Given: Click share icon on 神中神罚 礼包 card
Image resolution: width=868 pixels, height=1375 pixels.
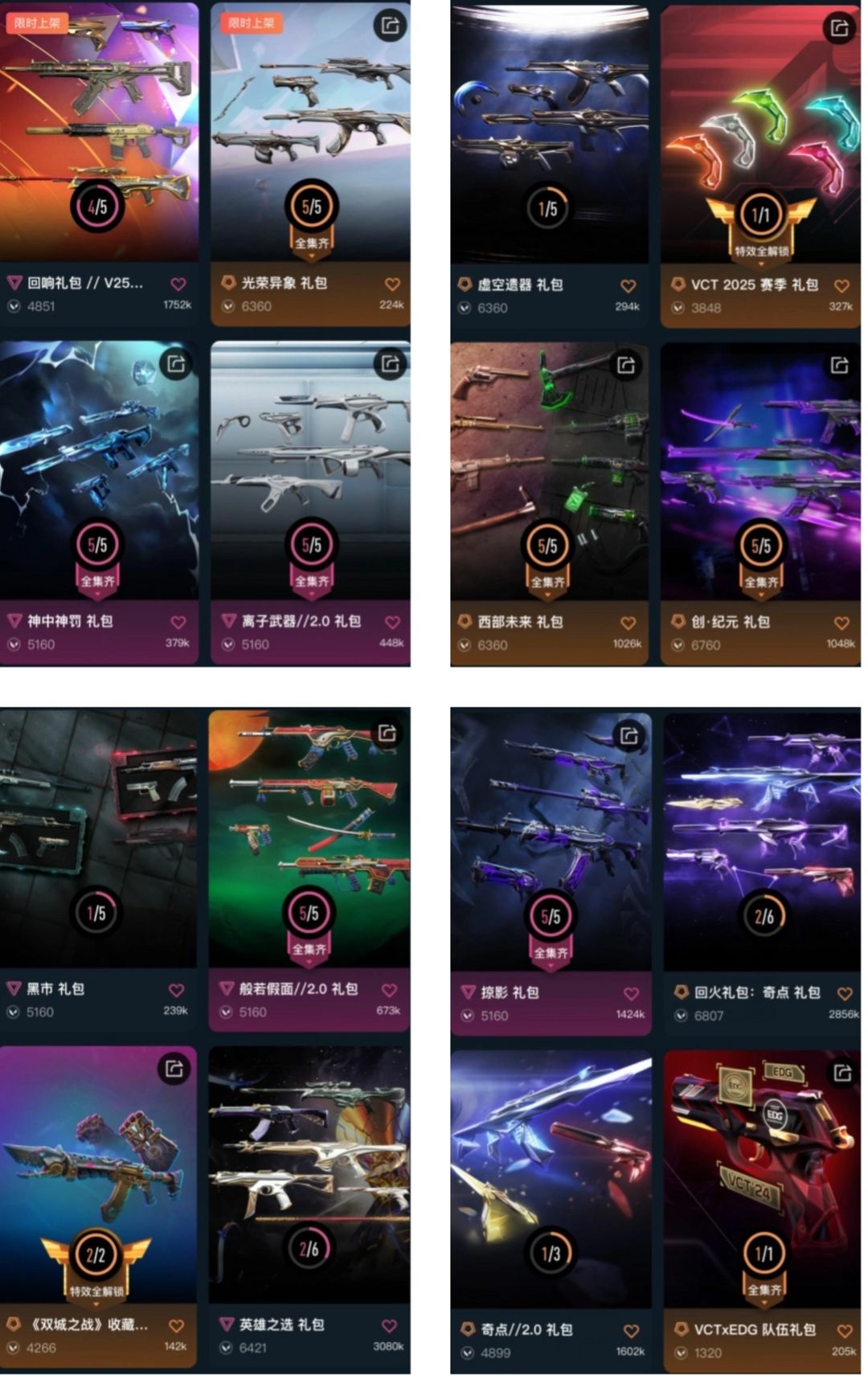Looking at the screenshot, I should pos(175,364).
